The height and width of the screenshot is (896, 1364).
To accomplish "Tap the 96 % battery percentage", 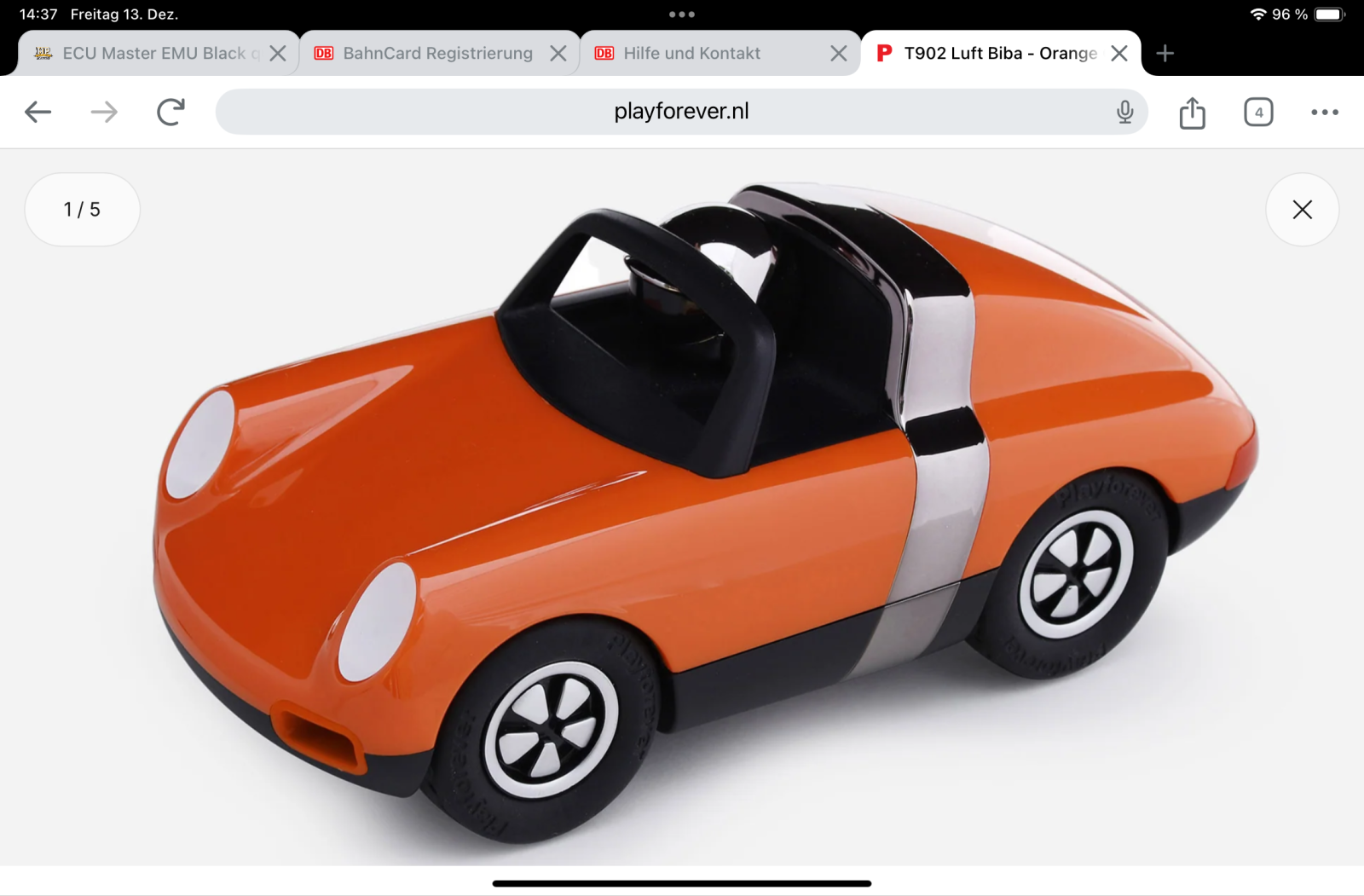I will pos(1290,14).
